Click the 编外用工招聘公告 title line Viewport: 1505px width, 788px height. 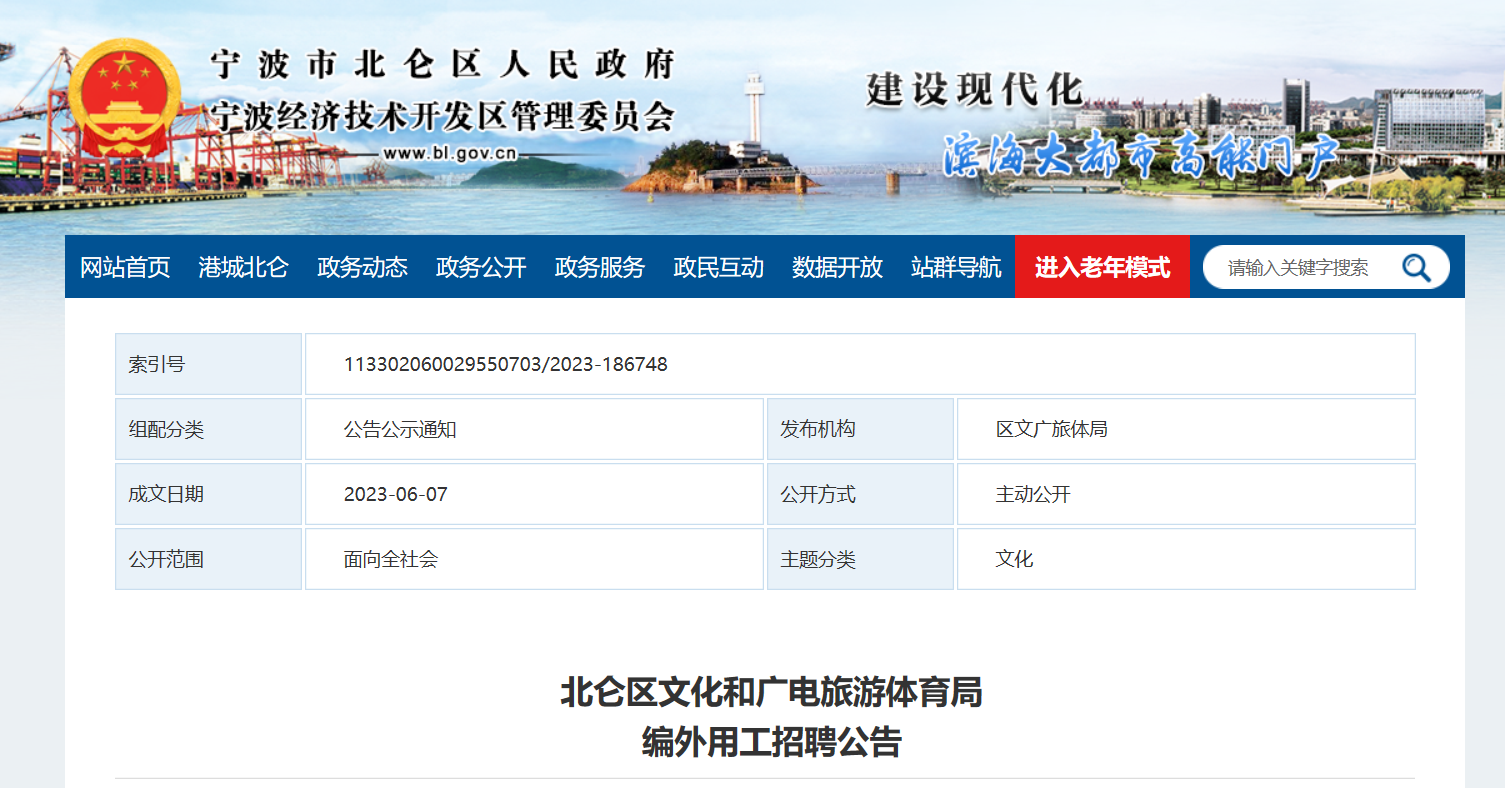[771, 743]
